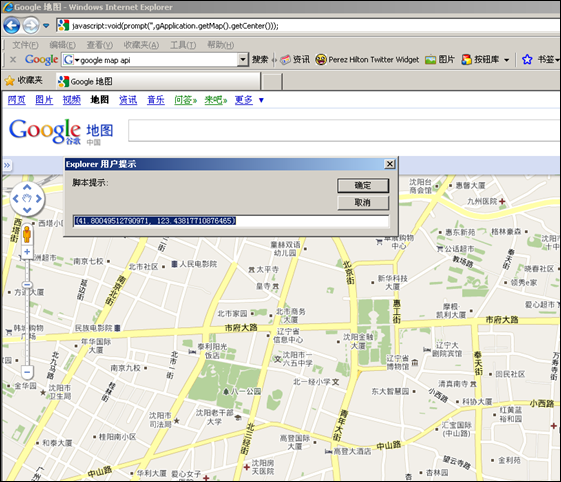Open the 收藏夹 favorites star button
Screen dimensions: 561x482
[24, 81]
